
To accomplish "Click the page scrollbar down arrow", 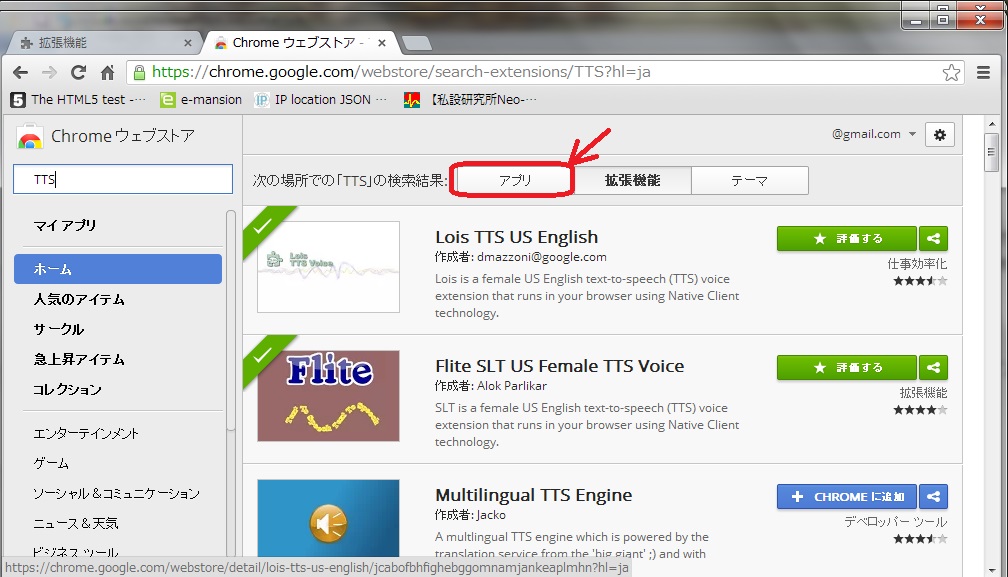I will (992, 569).
